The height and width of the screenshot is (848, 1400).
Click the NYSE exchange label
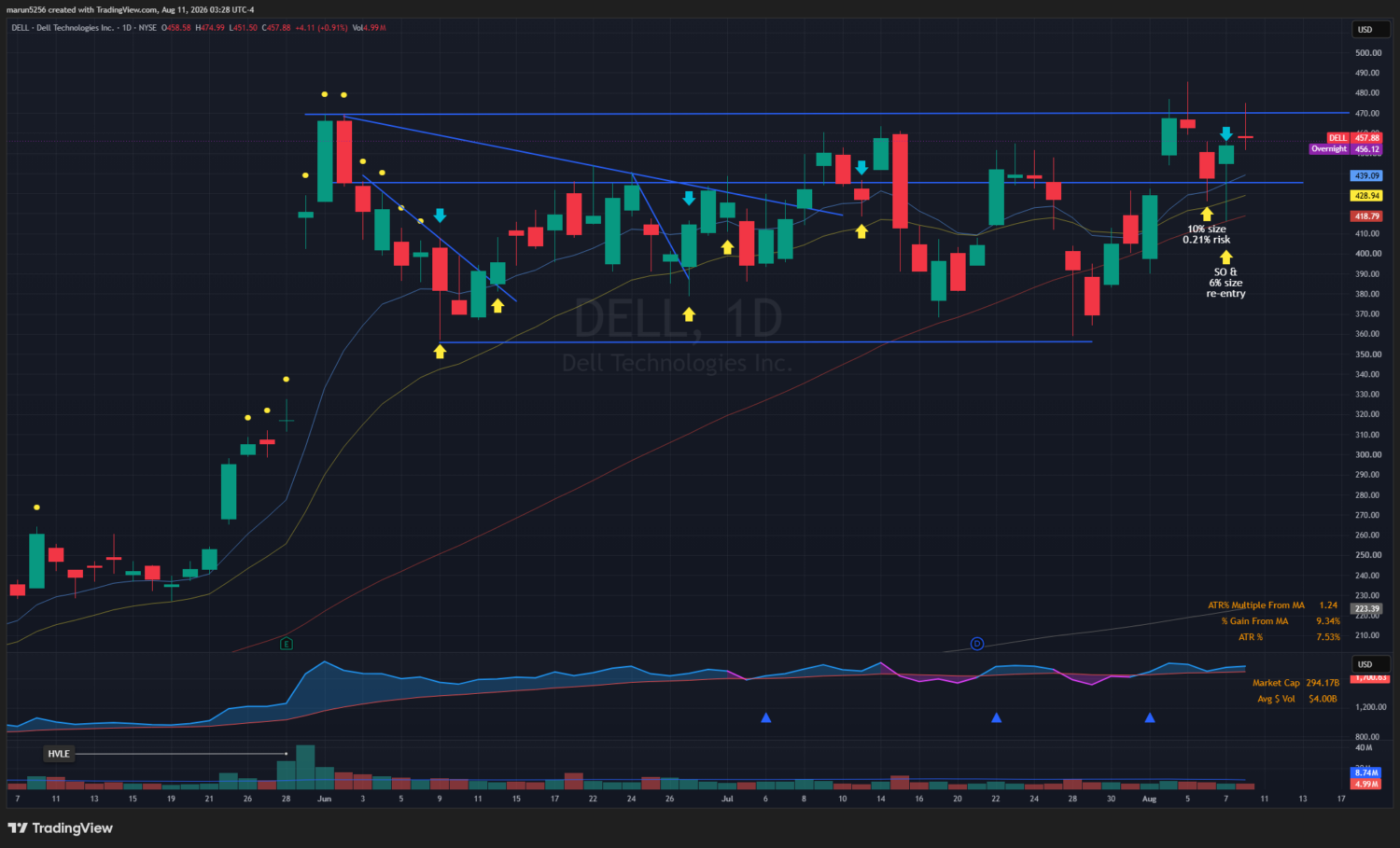[147, 28]
